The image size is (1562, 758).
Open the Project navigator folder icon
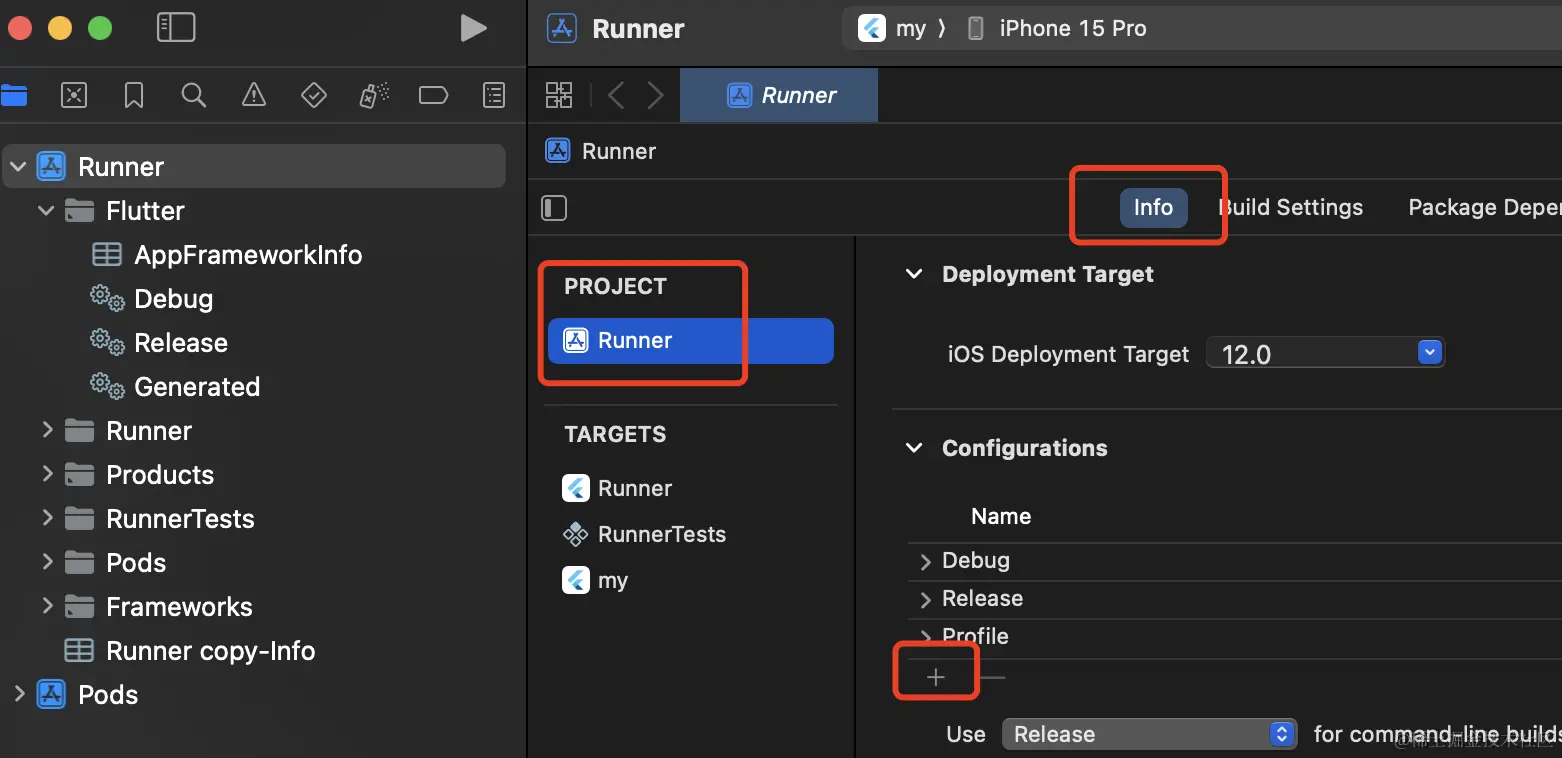click(x=14, y=95)
